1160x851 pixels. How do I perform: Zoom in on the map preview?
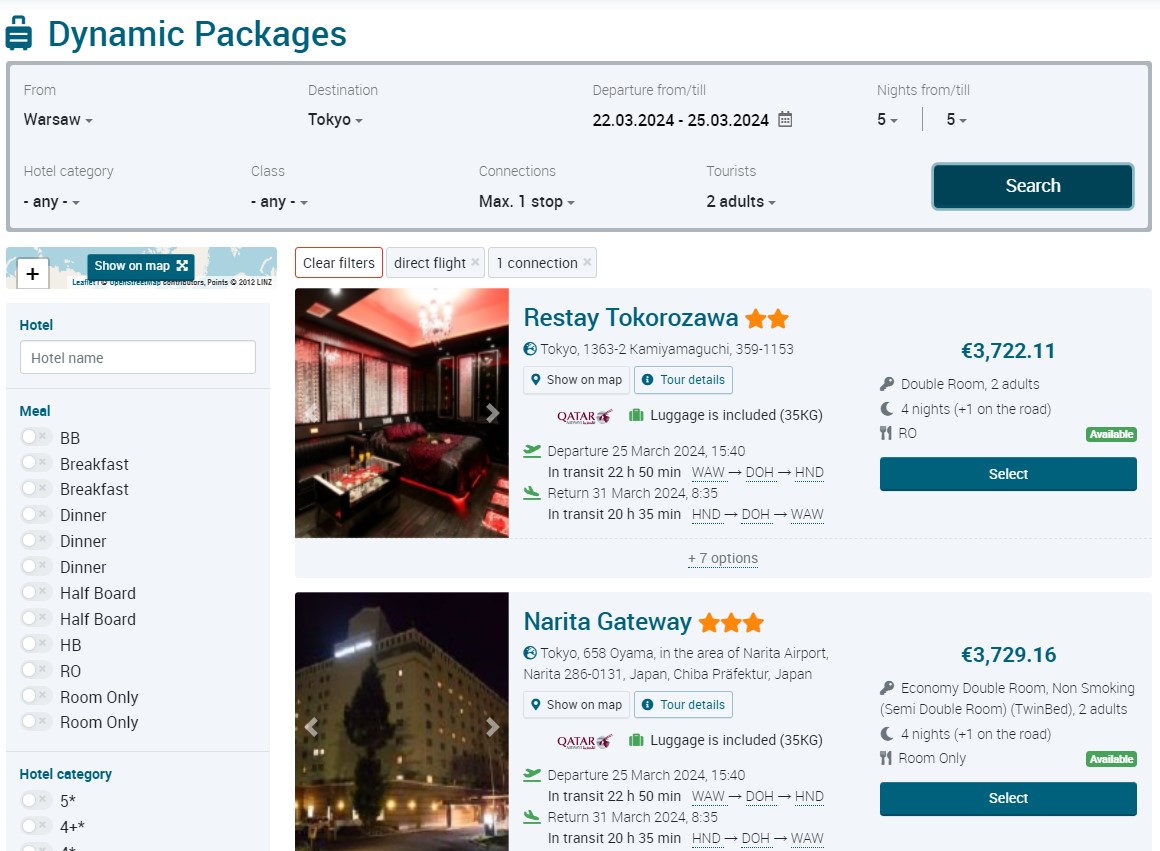32,273
